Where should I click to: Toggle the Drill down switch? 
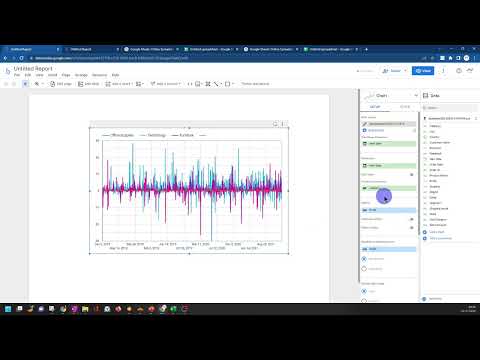411,175
